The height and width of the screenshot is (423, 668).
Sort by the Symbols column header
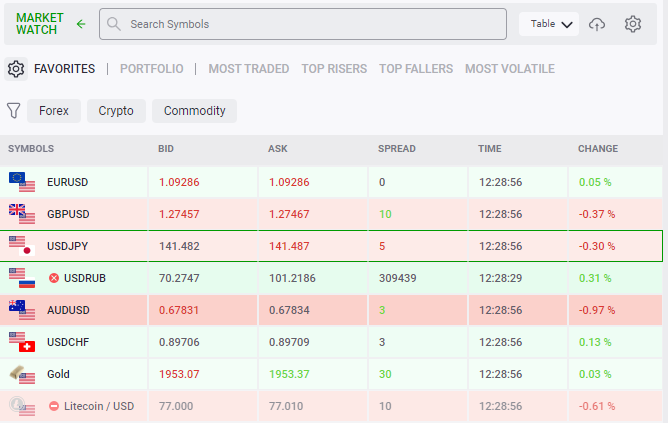tap(31, 149)
